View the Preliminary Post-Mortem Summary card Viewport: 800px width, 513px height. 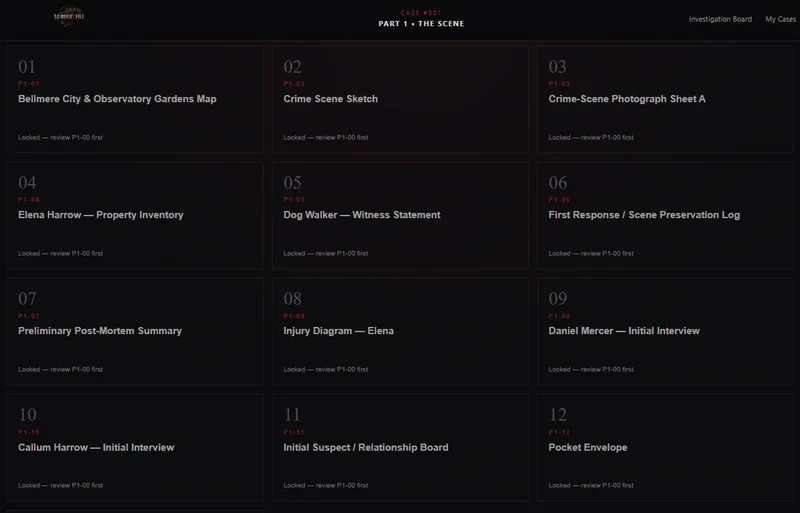[x=135, y=332]
